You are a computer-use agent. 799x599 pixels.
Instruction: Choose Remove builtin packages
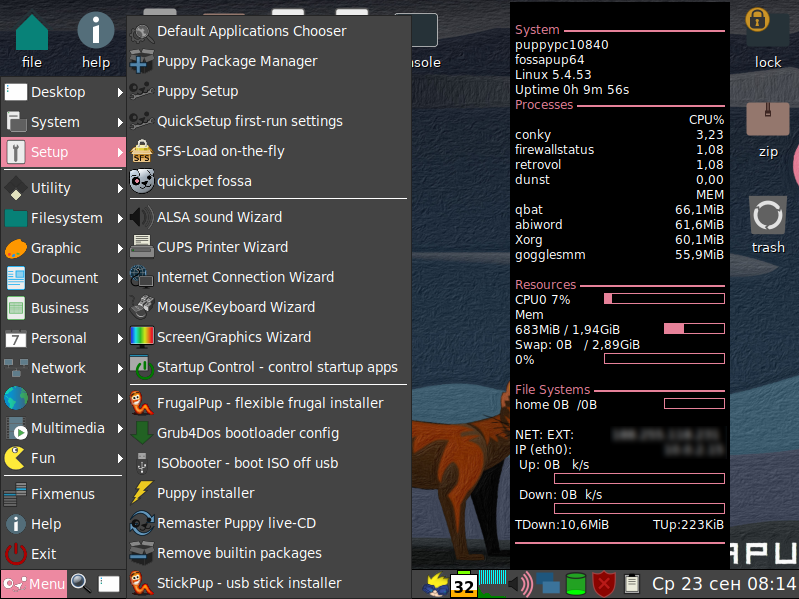pos(269,553)
